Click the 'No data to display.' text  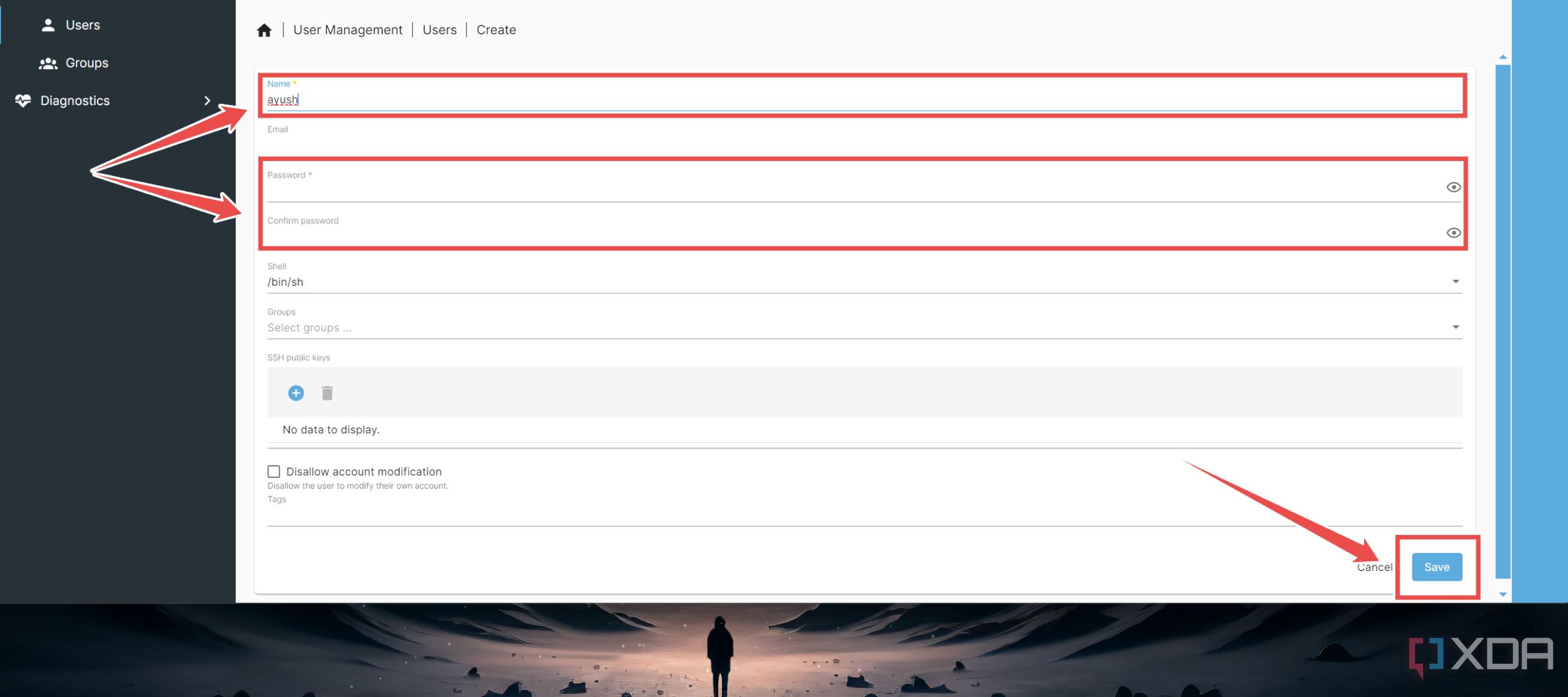(x=331, y=430)
